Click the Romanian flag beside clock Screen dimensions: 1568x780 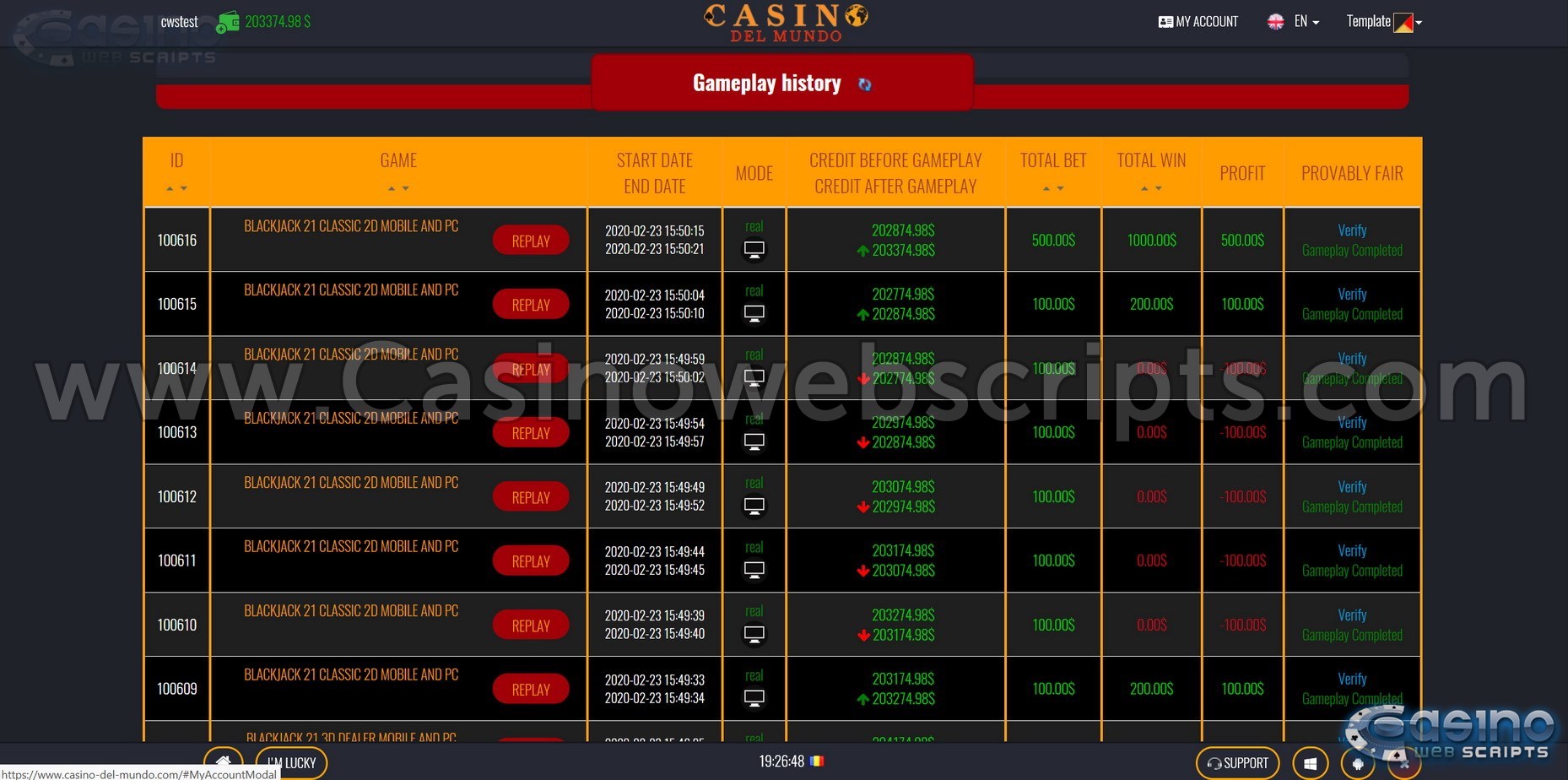[x=817, y=761]
